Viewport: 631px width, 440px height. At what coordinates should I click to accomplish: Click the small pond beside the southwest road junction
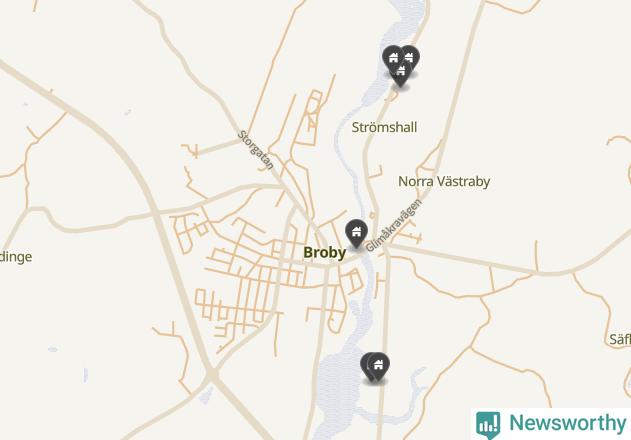click(206, 395)
